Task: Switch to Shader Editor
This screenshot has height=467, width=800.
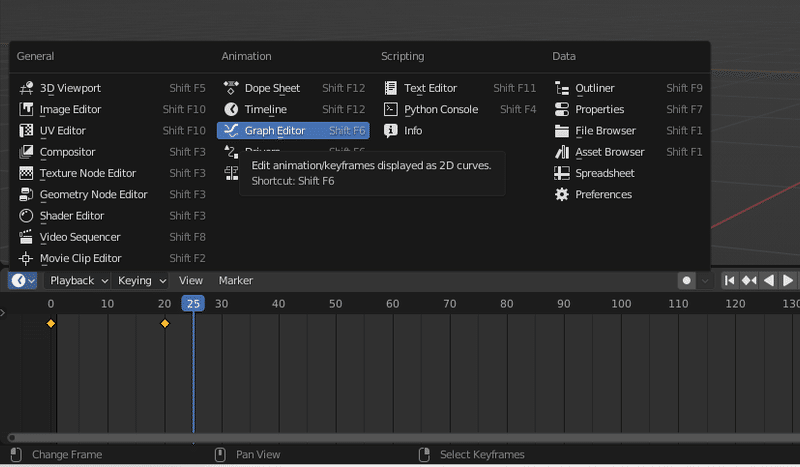Action: 112,216
